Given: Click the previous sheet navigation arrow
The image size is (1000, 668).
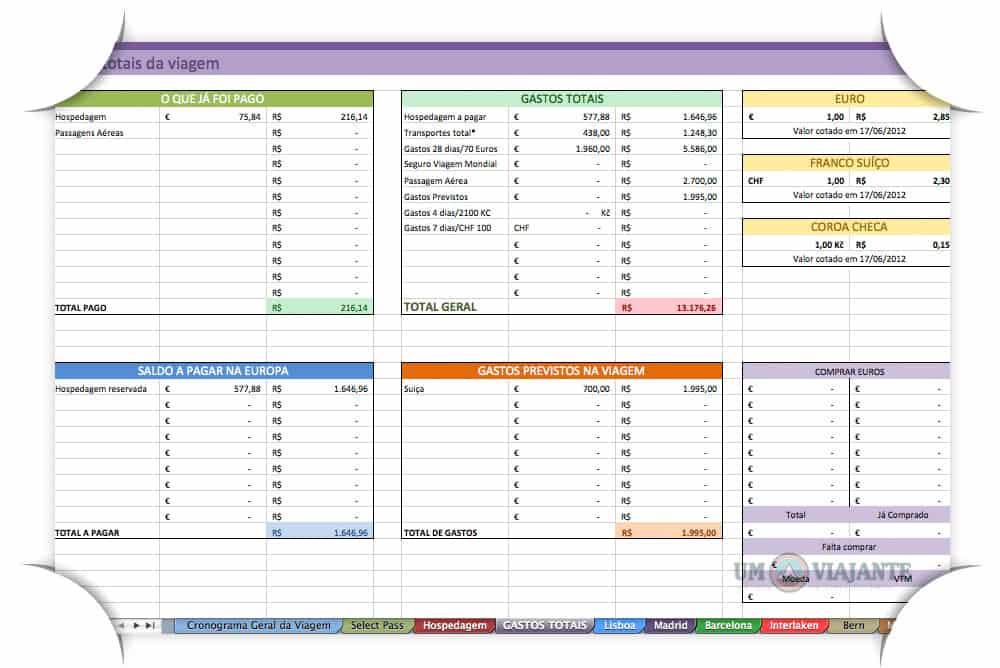Looking at the screenshot, I should (x=122, y=624).
